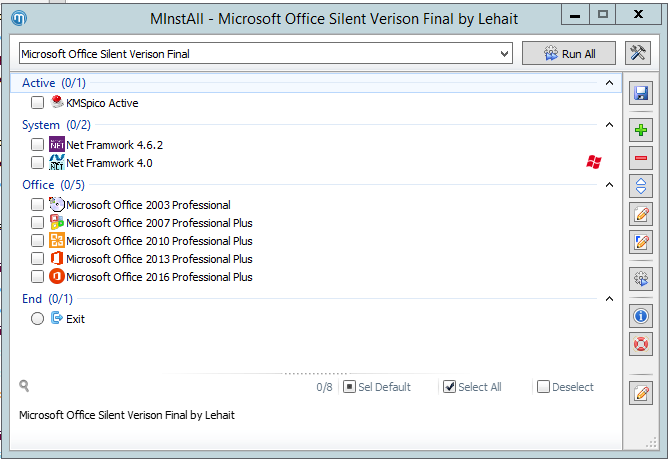671x461 pixels.
Task: Click the red minus remove icon
Action: coord(641,158)
